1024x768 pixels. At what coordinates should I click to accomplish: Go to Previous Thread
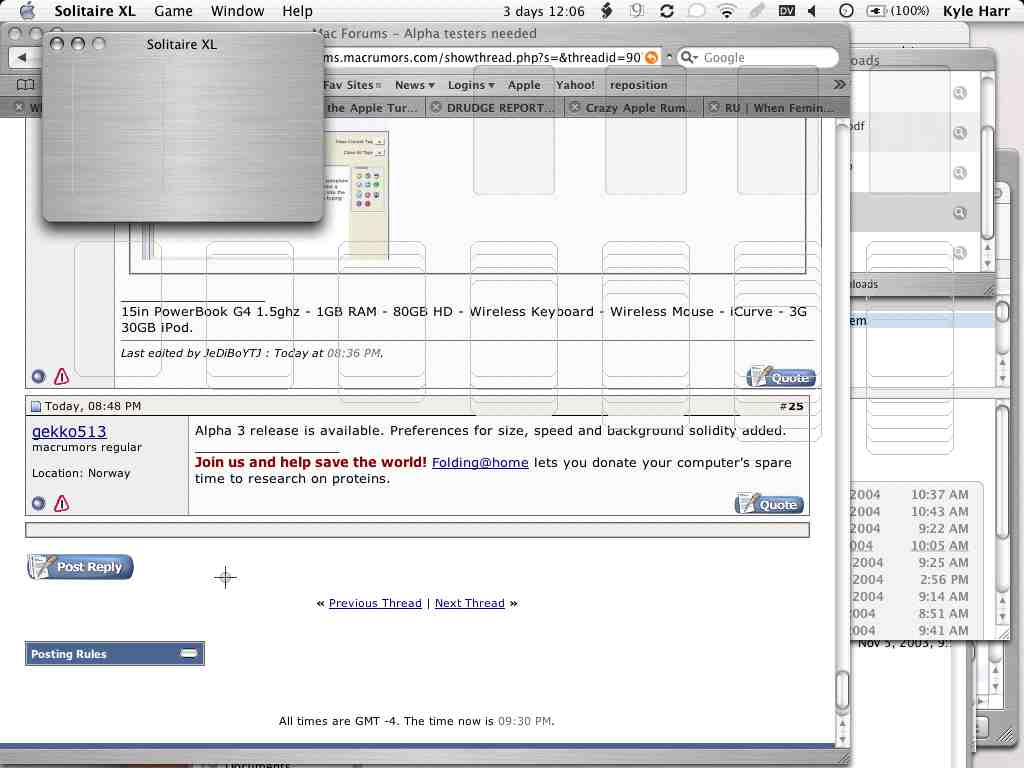click(375, 603)
